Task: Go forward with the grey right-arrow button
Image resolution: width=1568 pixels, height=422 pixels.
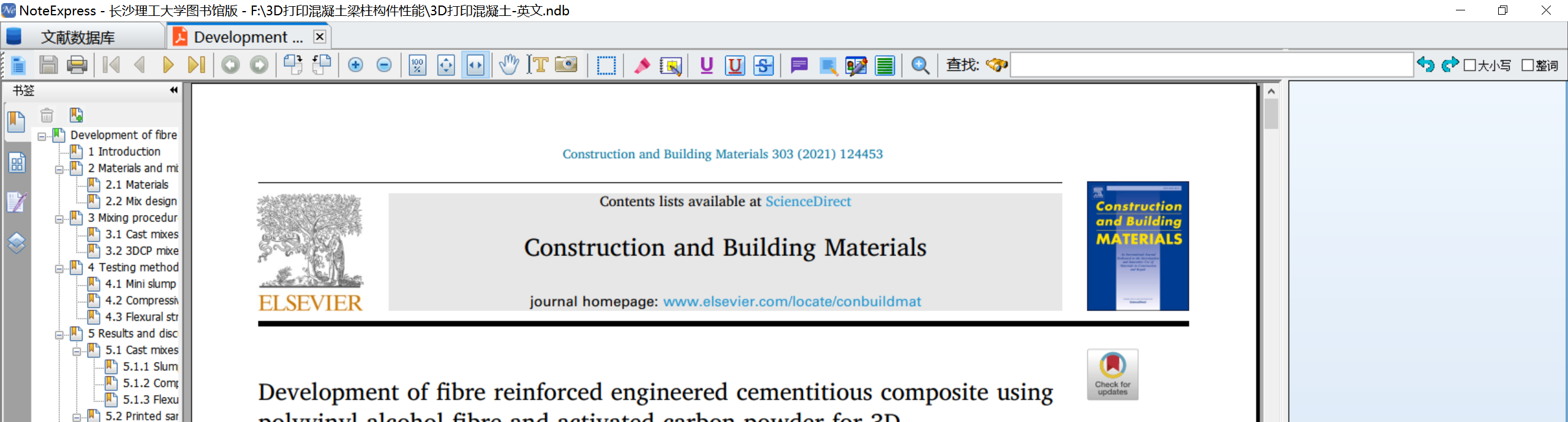Action: click(259, 65)
